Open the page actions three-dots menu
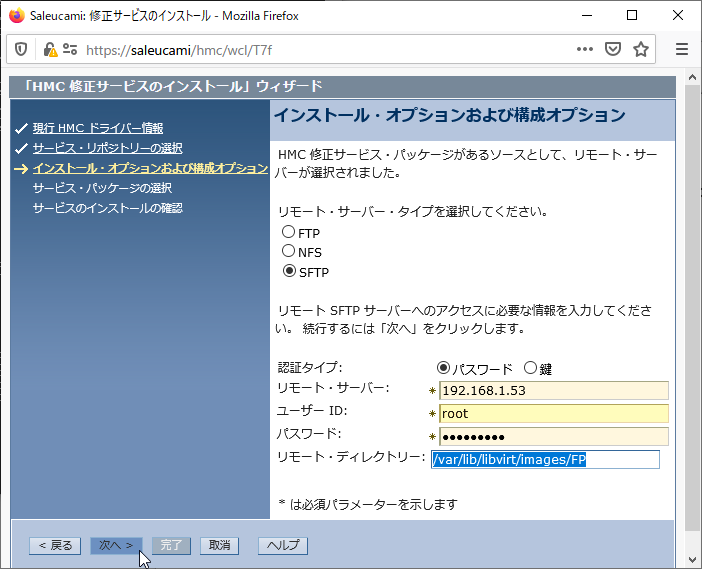Image resolution: width=702 pixels, height=569 pixels. (x=586, y=49)
